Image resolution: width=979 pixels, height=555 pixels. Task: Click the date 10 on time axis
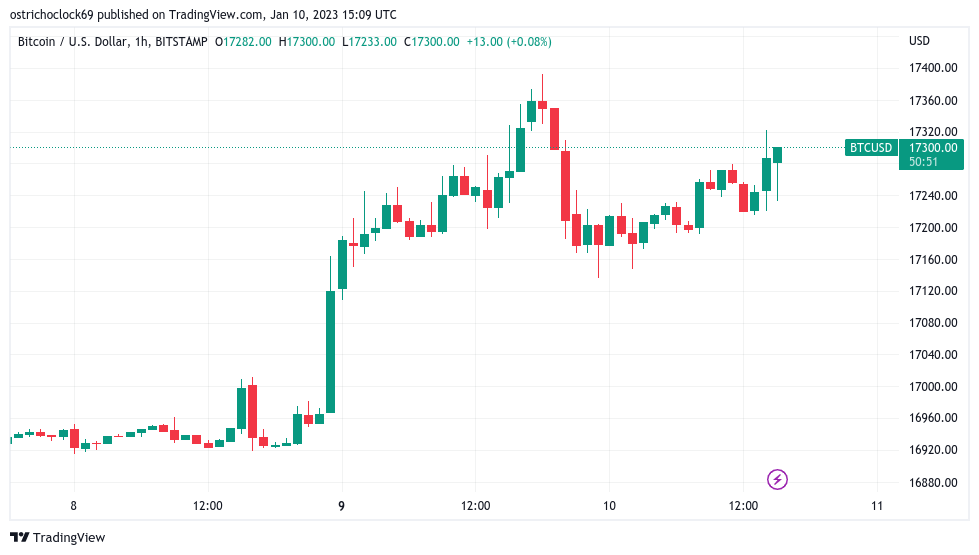pos(609,506)
